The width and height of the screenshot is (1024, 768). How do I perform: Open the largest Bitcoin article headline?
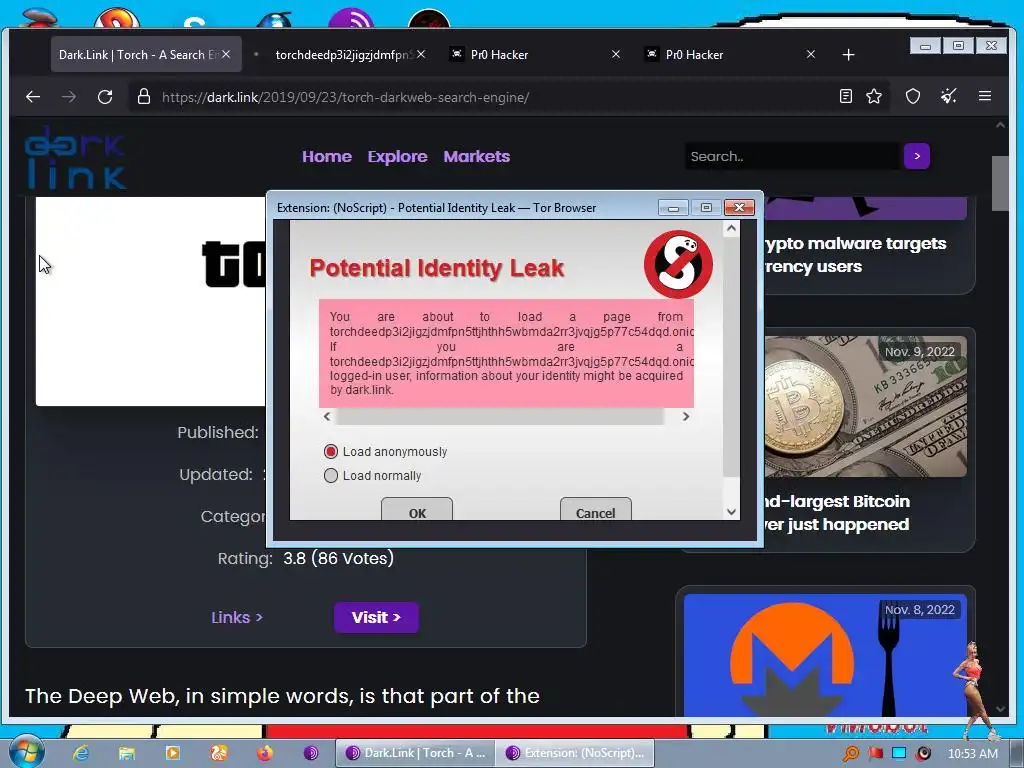[836, 513]
